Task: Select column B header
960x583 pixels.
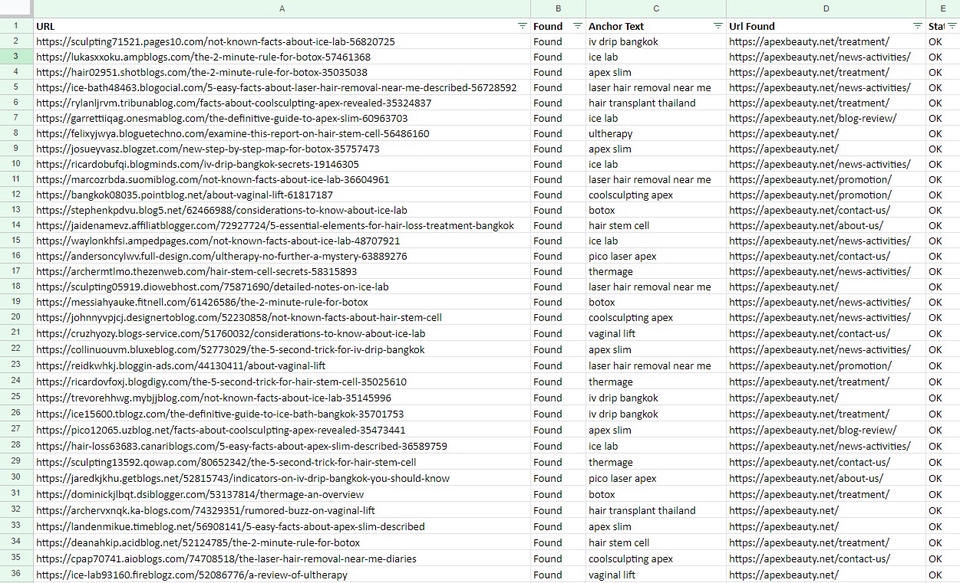Action: 558,9
